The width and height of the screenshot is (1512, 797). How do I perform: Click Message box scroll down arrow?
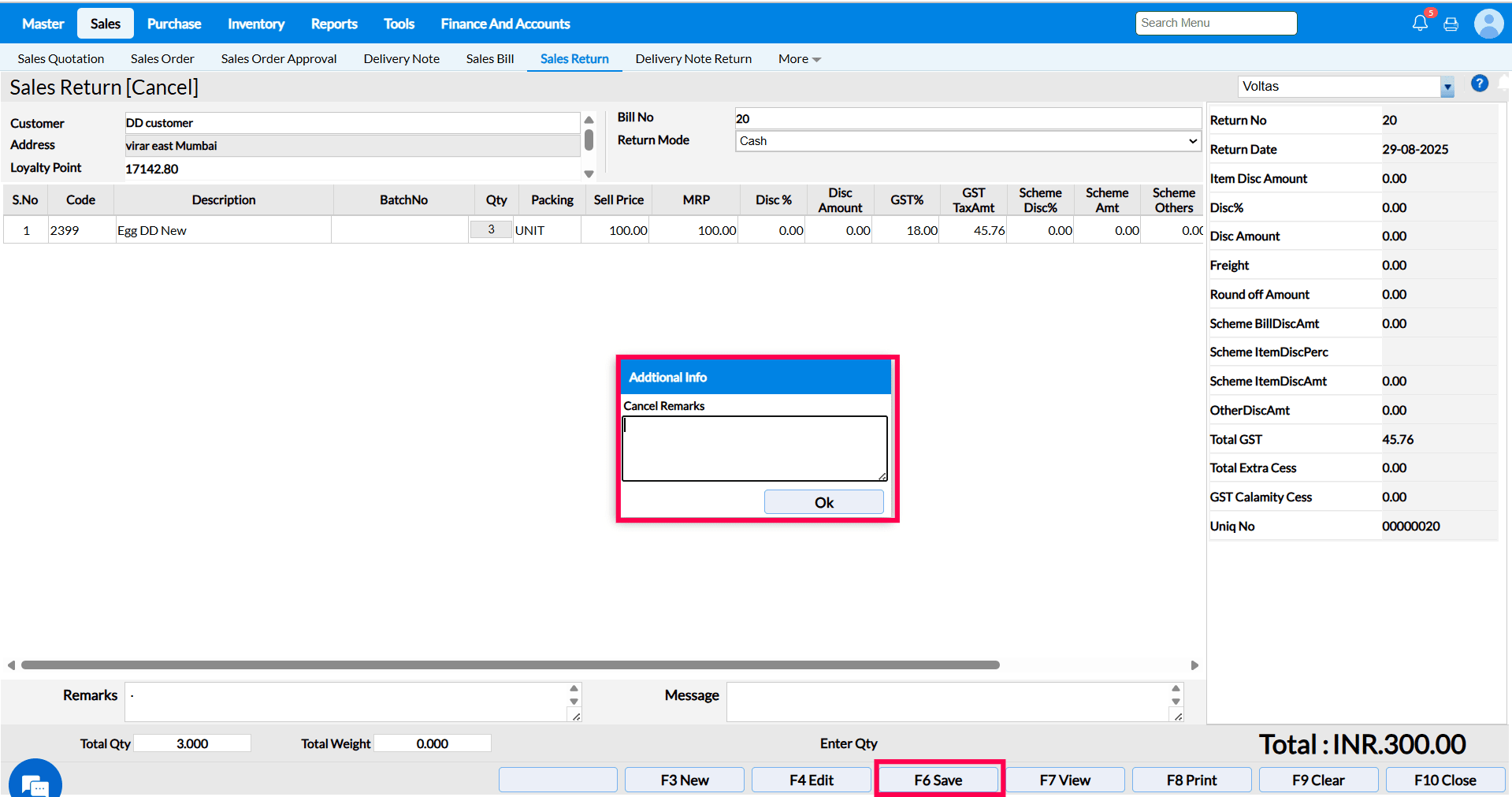pyautogui.click(x=1176, y=701)
